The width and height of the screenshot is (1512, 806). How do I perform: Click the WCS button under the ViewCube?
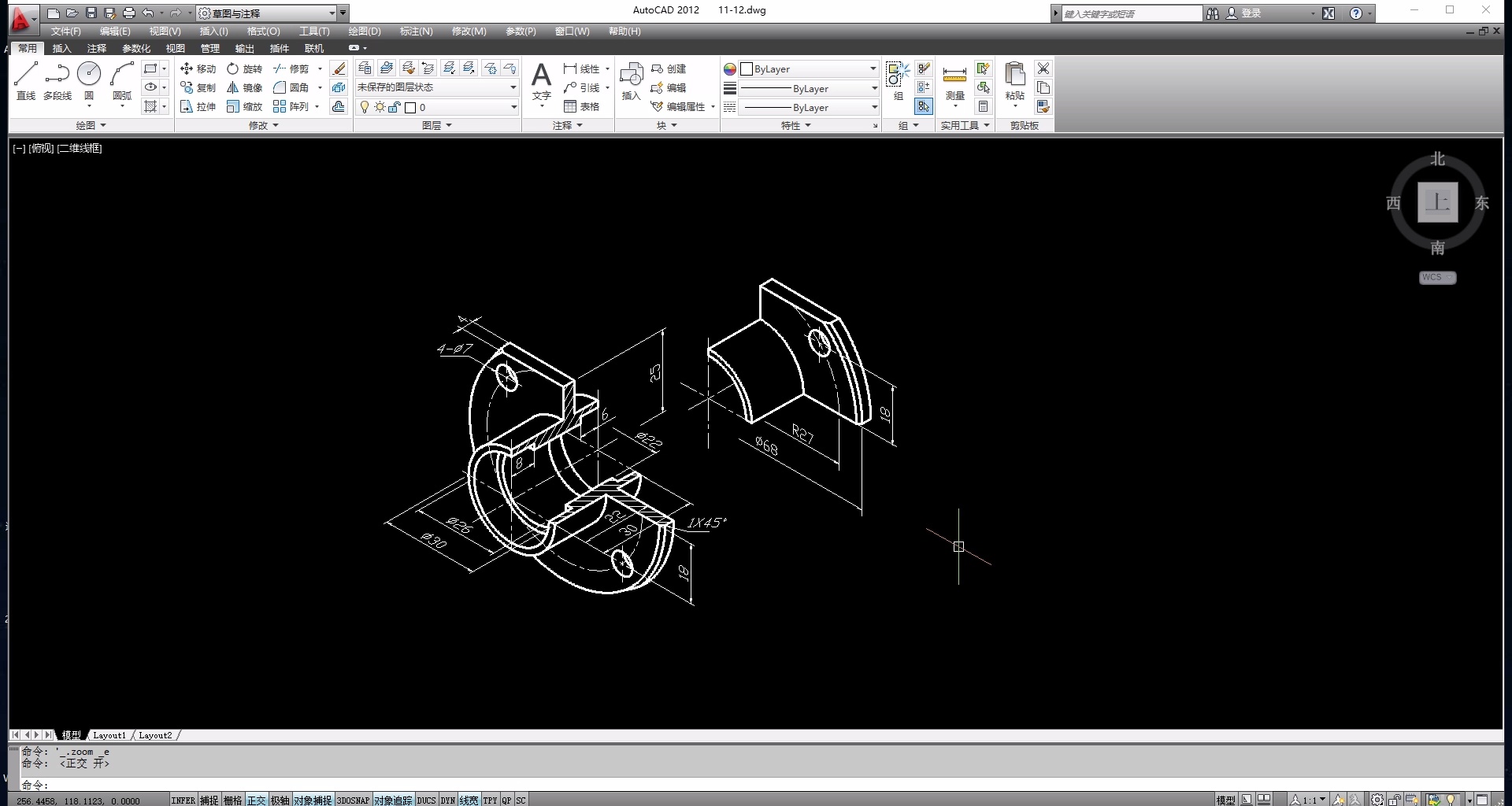(1436, 277)
